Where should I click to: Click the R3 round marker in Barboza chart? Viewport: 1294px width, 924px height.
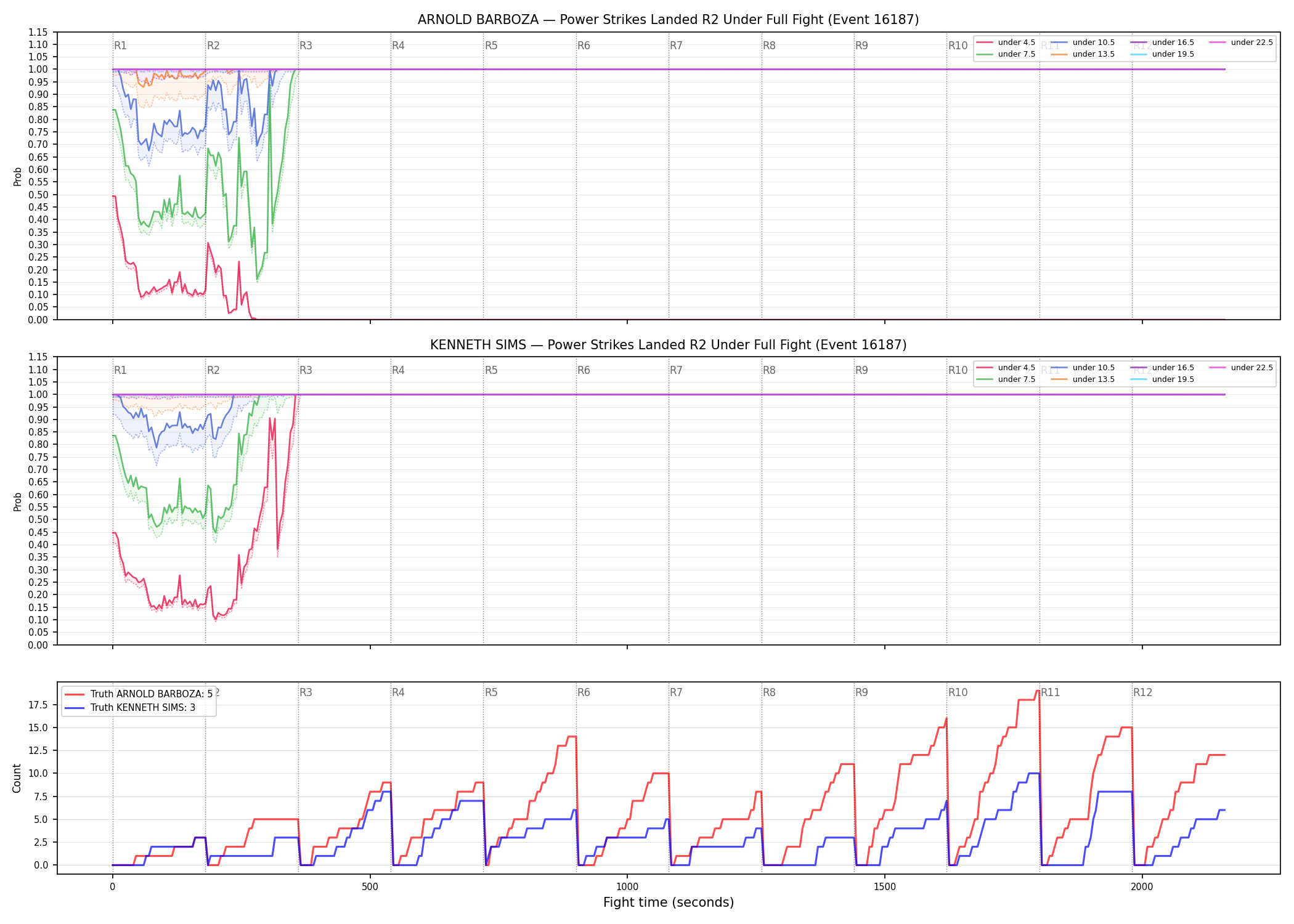click(306, 46)
